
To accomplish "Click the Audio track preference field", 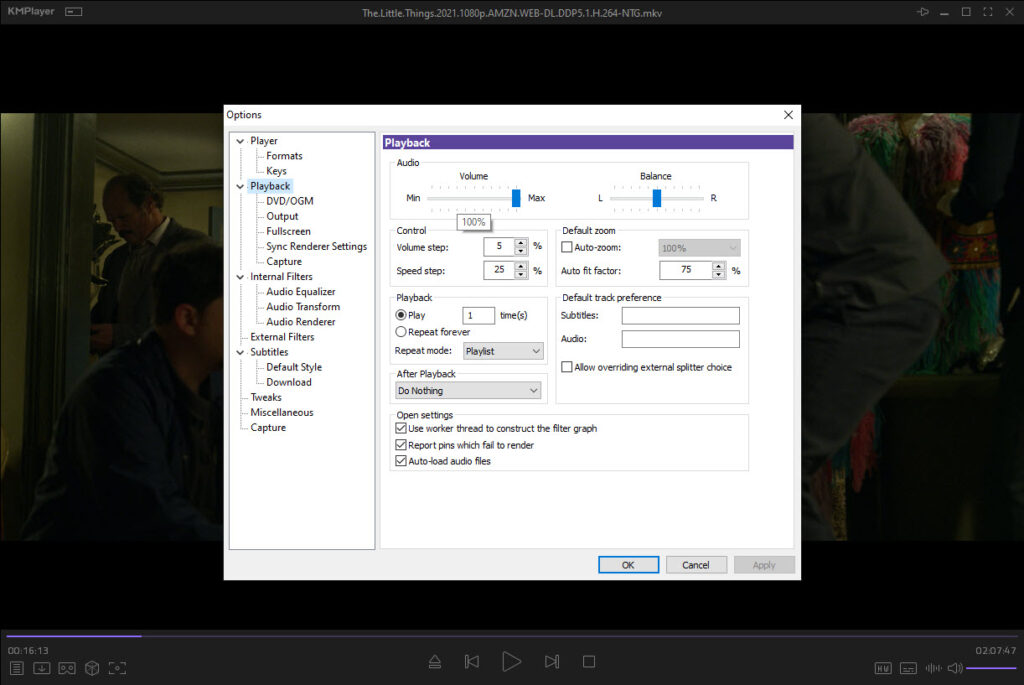I will click(680, 339).
